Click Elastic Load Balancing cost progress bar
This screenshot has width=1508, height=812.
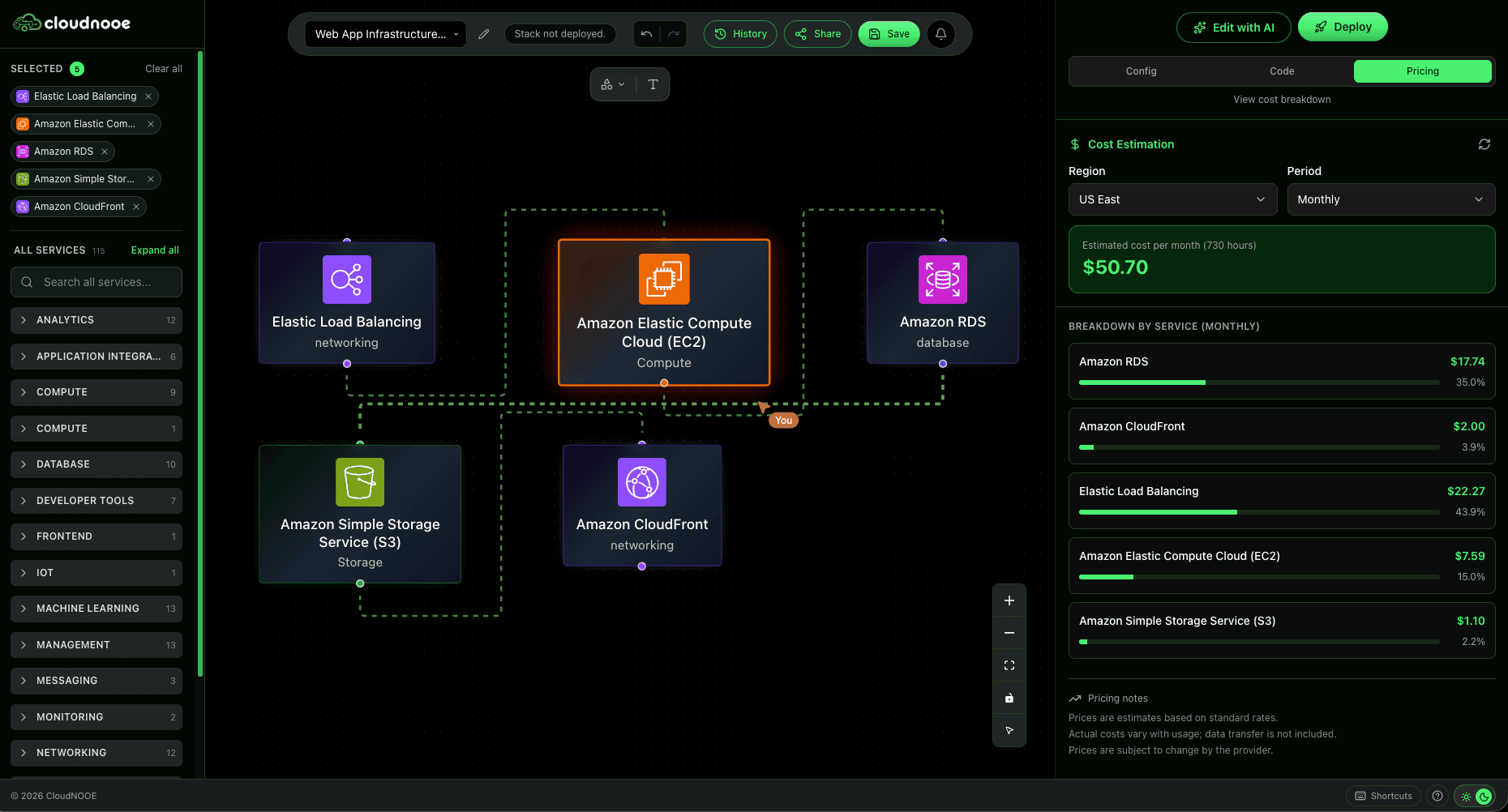click(x=1259, y=512)
